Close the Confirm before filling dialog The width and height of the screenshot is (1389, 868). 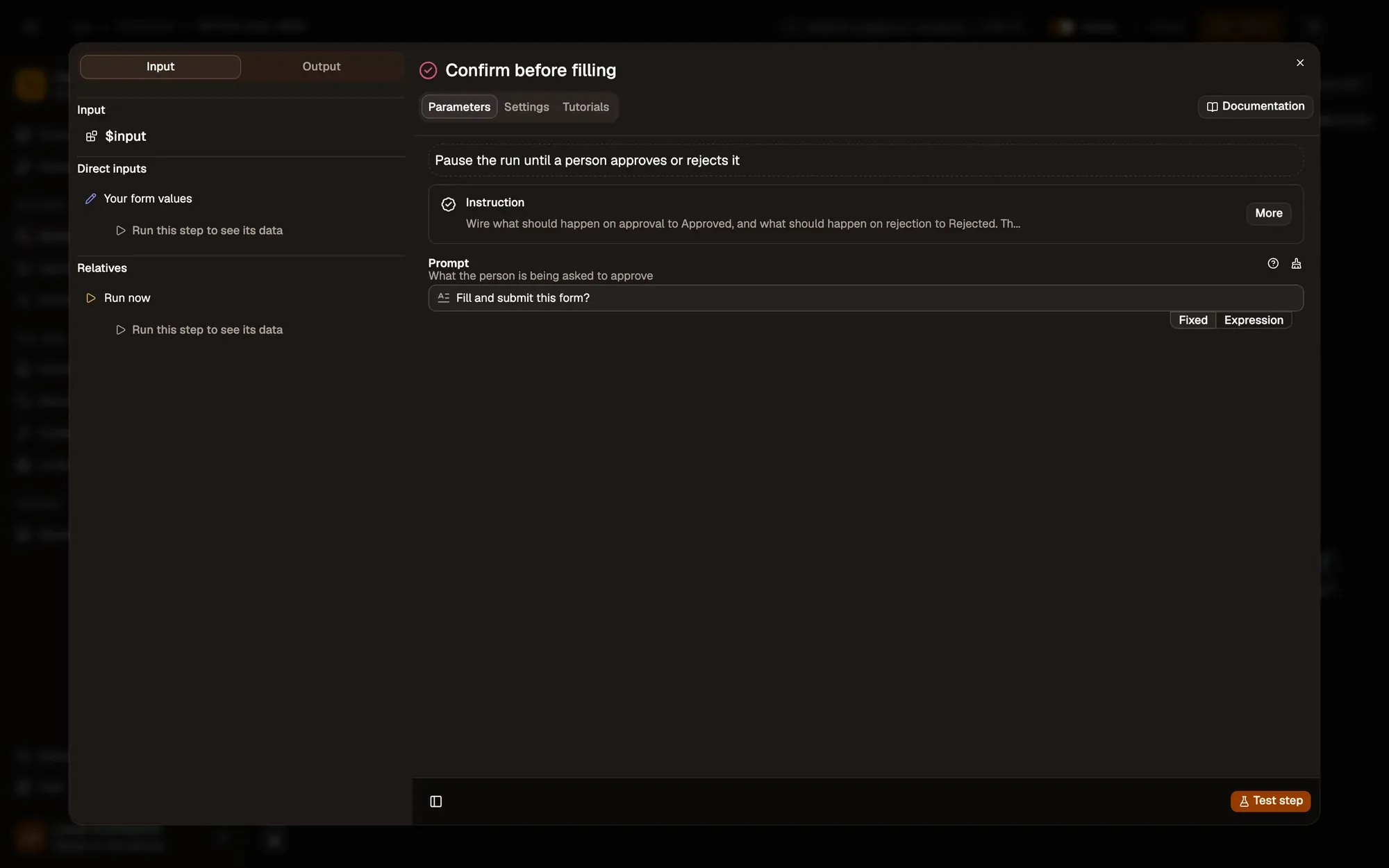click(x=1300, y=62)
